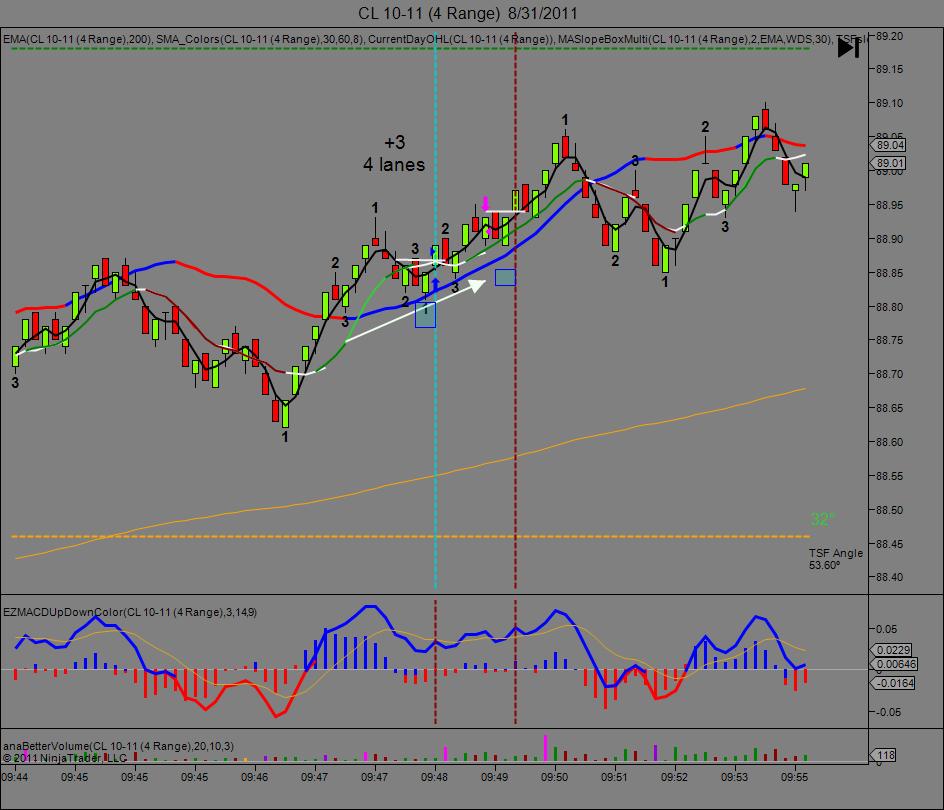The width and height of the screenshot is (944, 810).
Task: Click the 0.0229 MACD value marker
Action: [x=892, y=650]
